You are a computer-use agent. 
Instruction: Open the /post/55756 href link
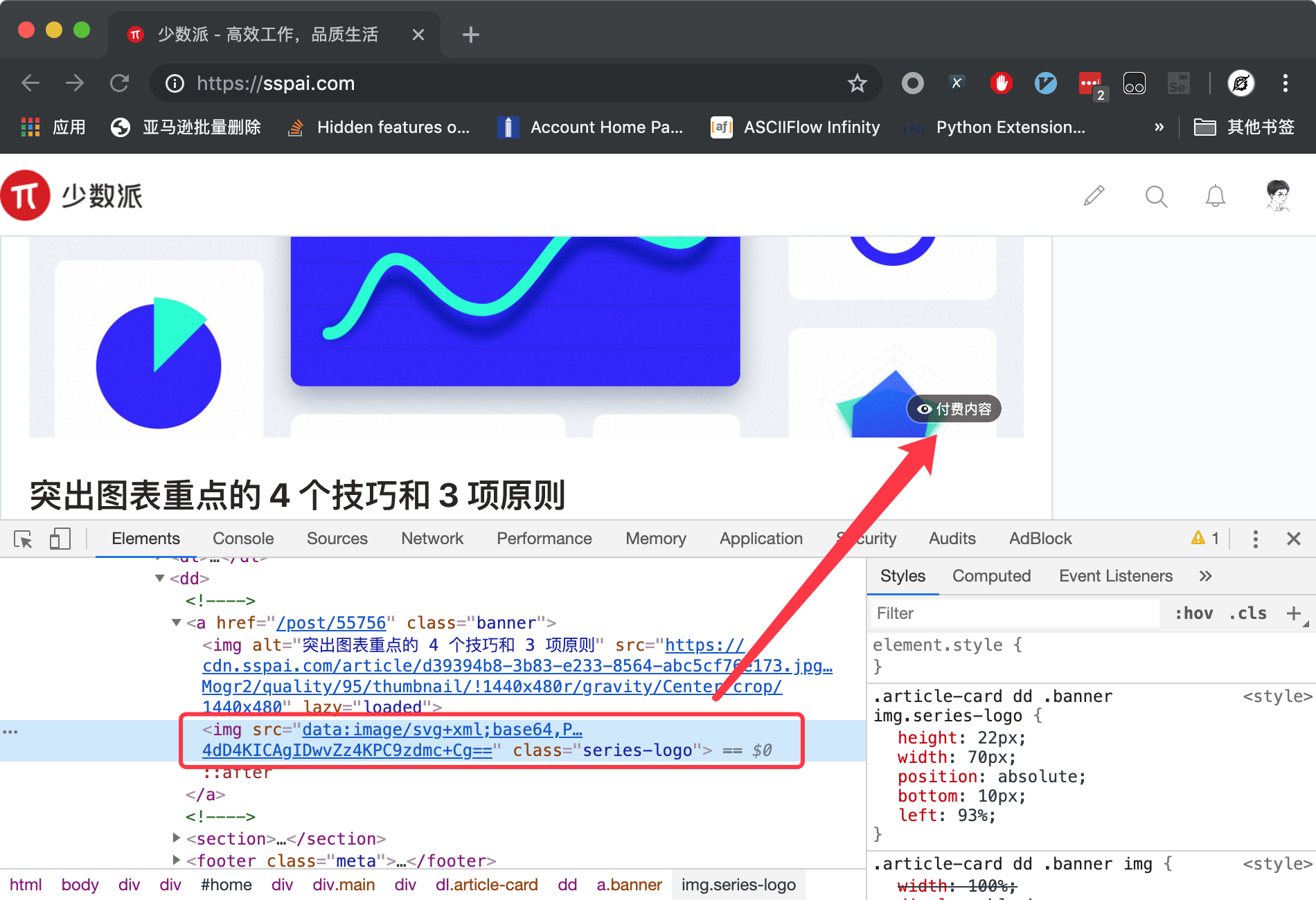331,623
